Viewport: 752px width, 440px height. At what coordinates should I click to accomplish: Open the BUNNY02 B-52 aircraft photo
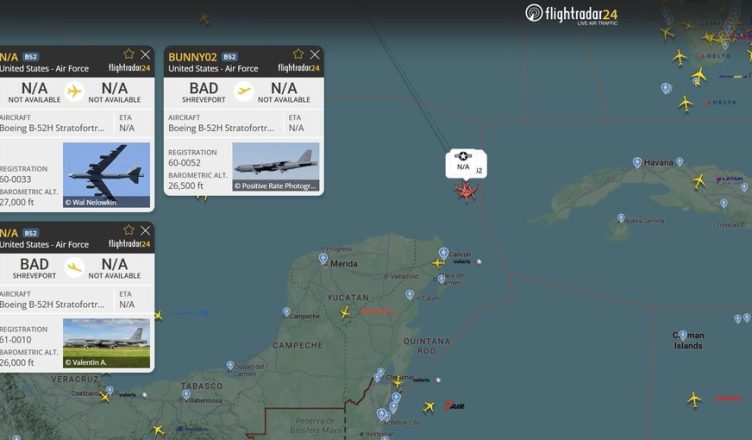click(276, 166)
